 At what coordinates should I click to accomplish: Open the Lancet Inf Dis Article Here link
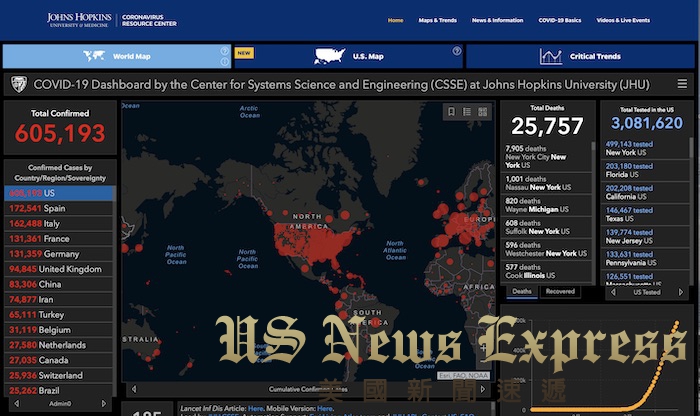click(255, 408)
